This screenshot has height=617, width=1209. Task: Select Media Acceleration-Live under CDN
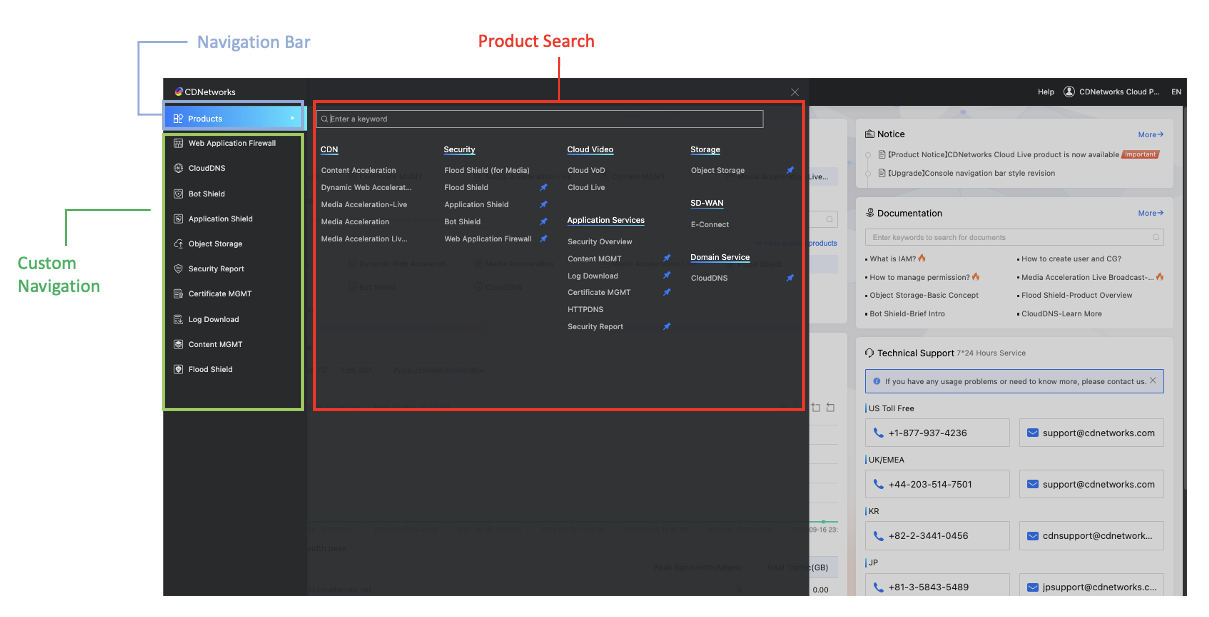364,204
